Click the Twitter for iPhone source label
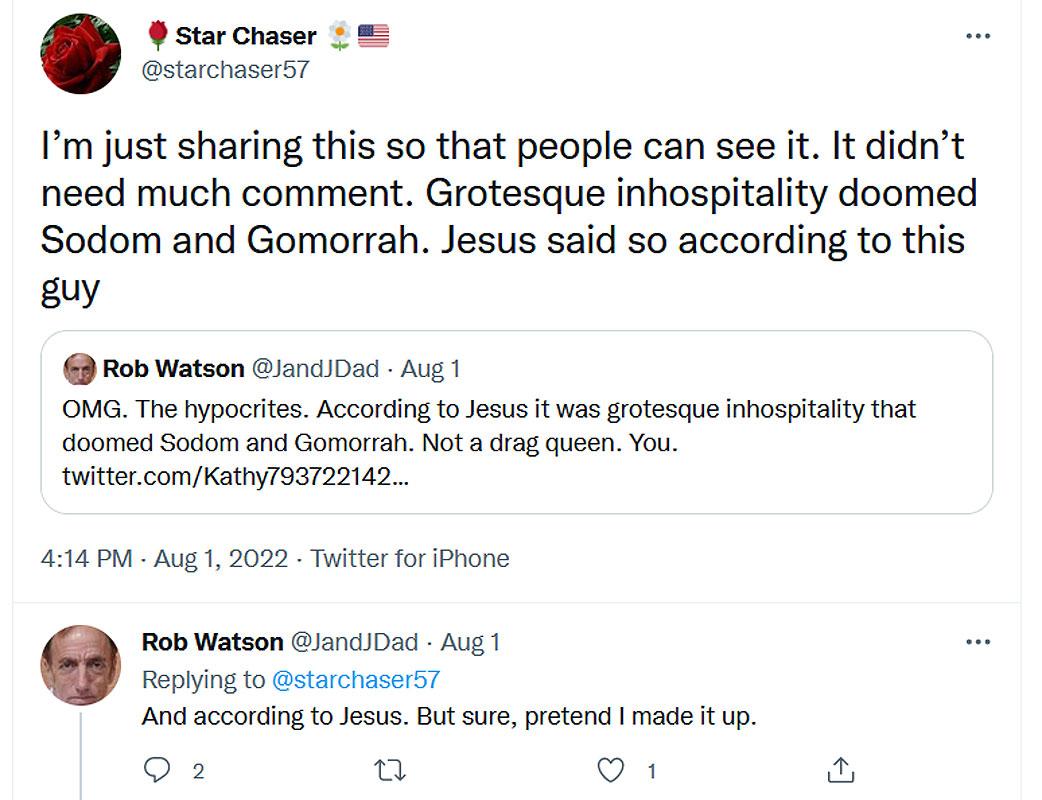The width and height of the screenshot is (1042, 800). 410,558
